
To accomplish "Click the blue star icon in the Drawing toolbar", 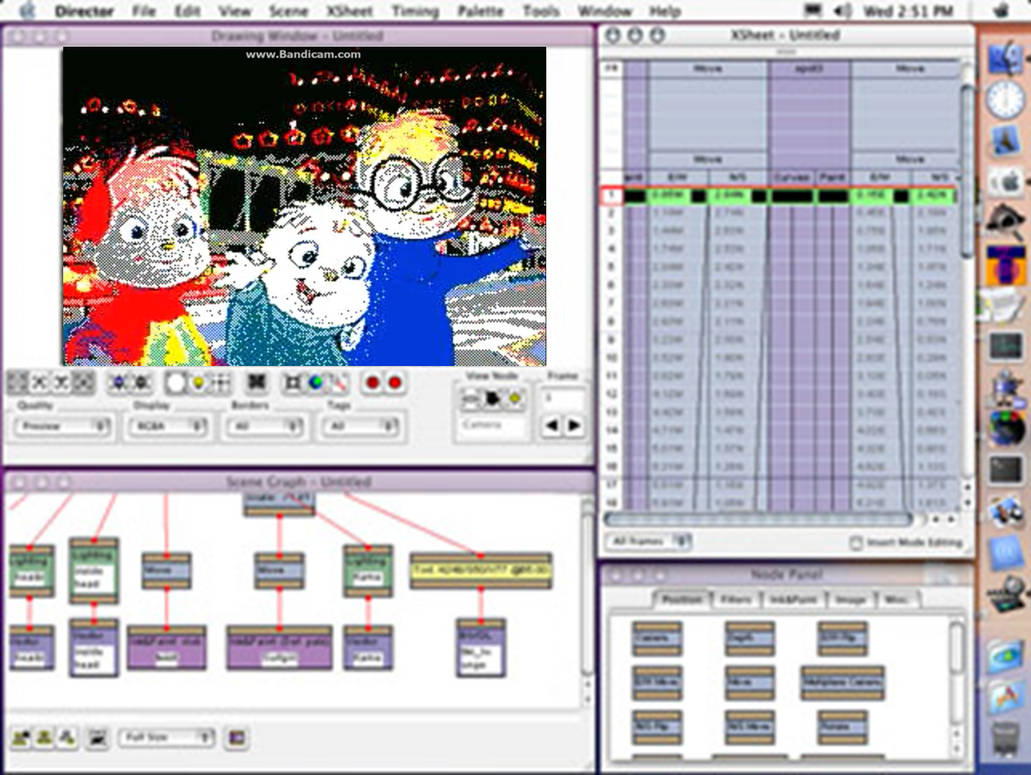I will click(x=119, y=383).
